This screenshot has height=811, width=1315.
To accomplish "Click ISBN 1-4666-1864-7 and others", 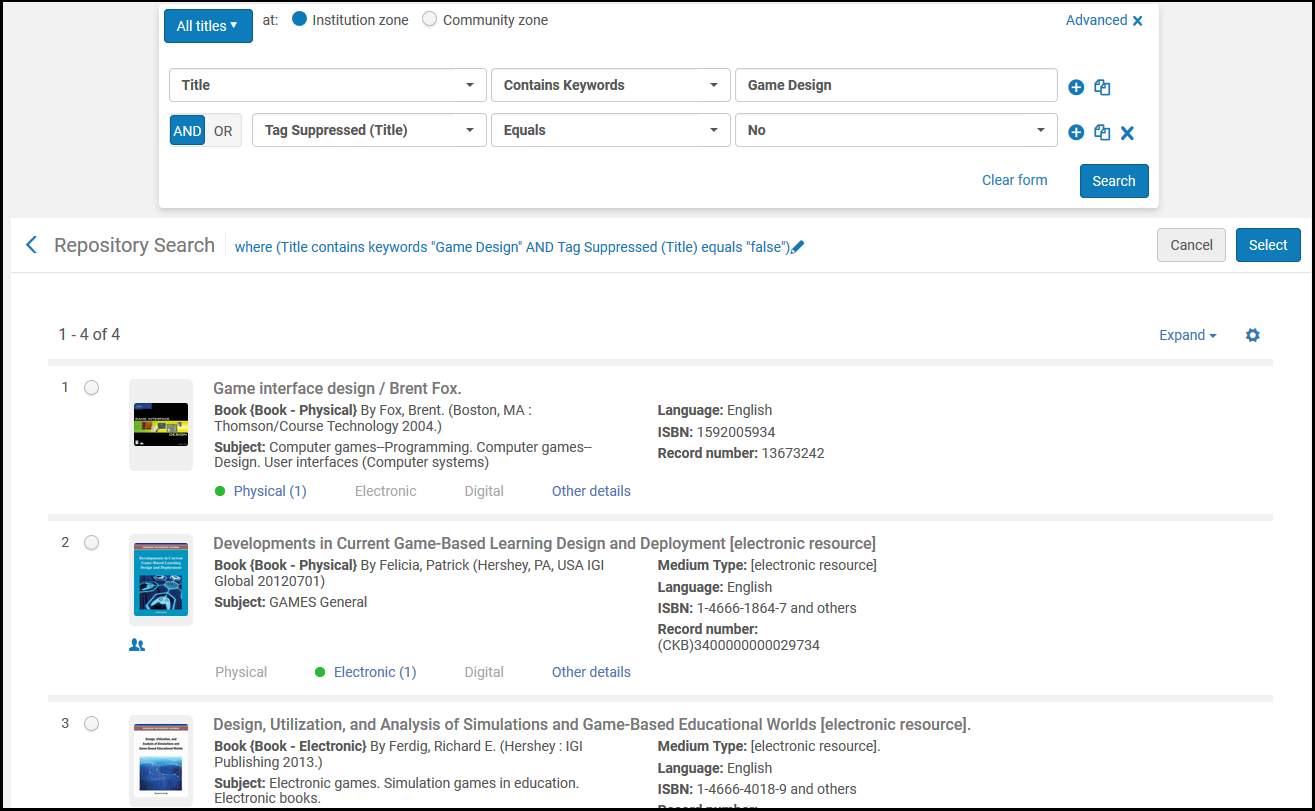I will point(757,608).
